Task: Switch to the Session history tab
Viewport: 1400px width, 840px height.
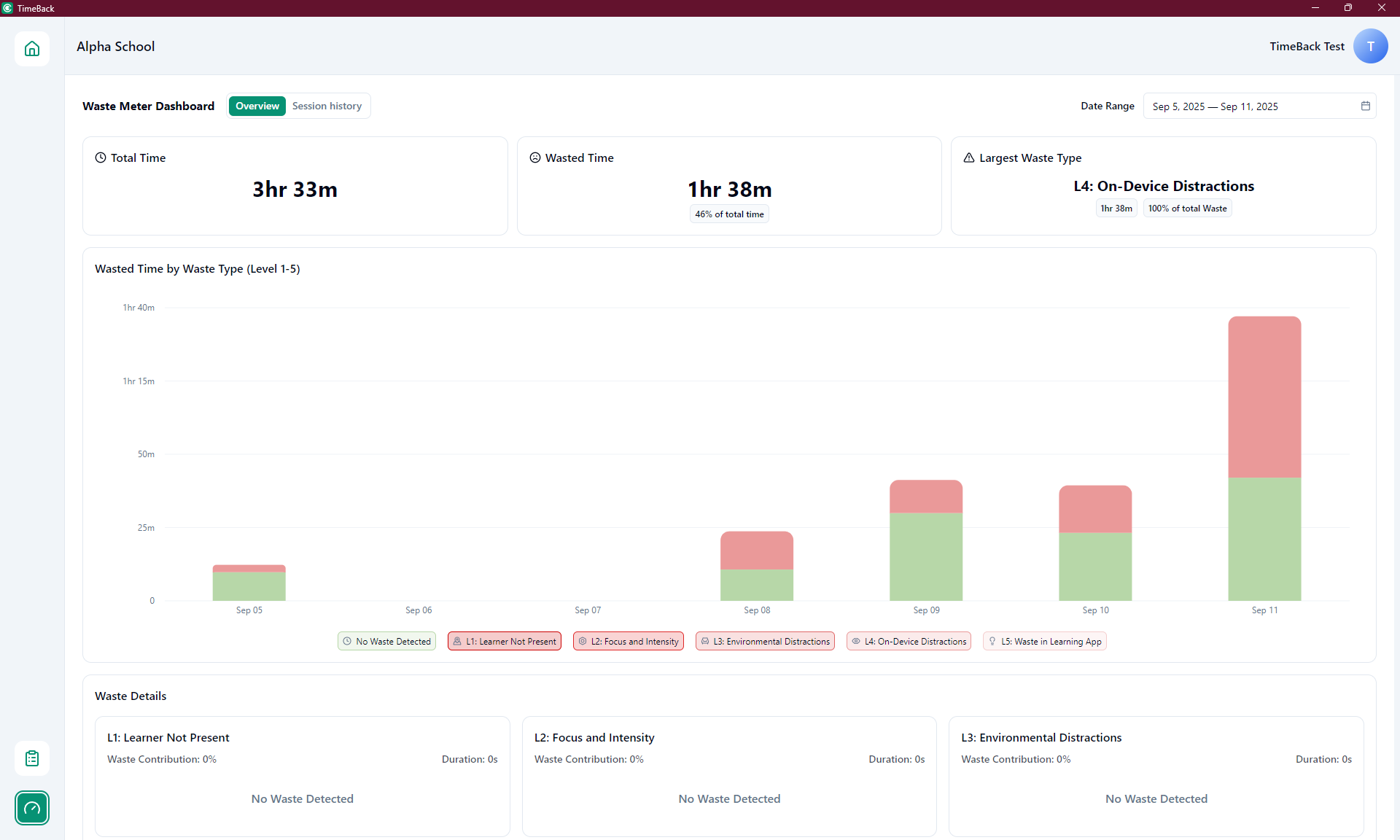Action: [327, 106]
